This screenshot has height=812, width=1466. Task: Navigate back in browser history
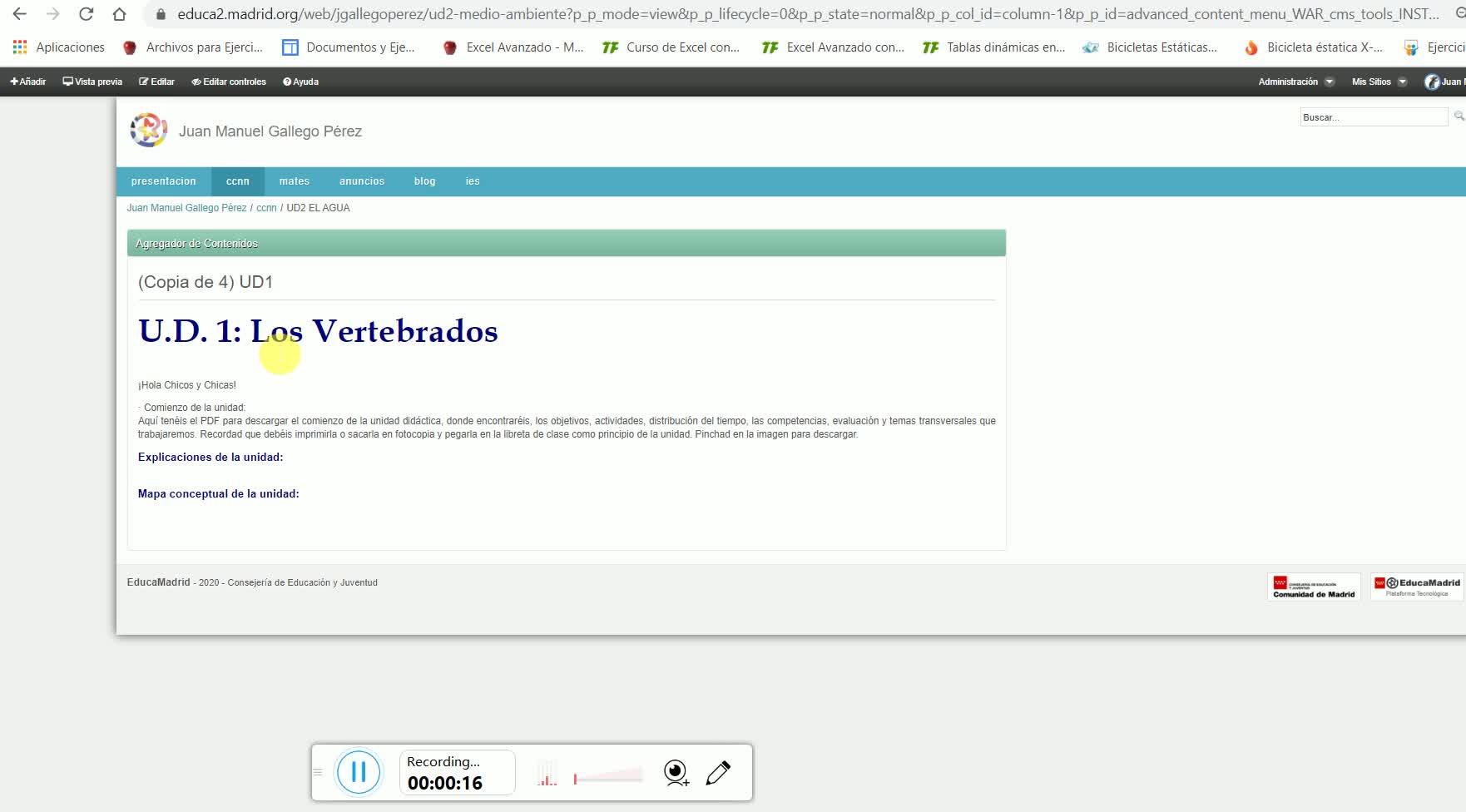point(20,14)
